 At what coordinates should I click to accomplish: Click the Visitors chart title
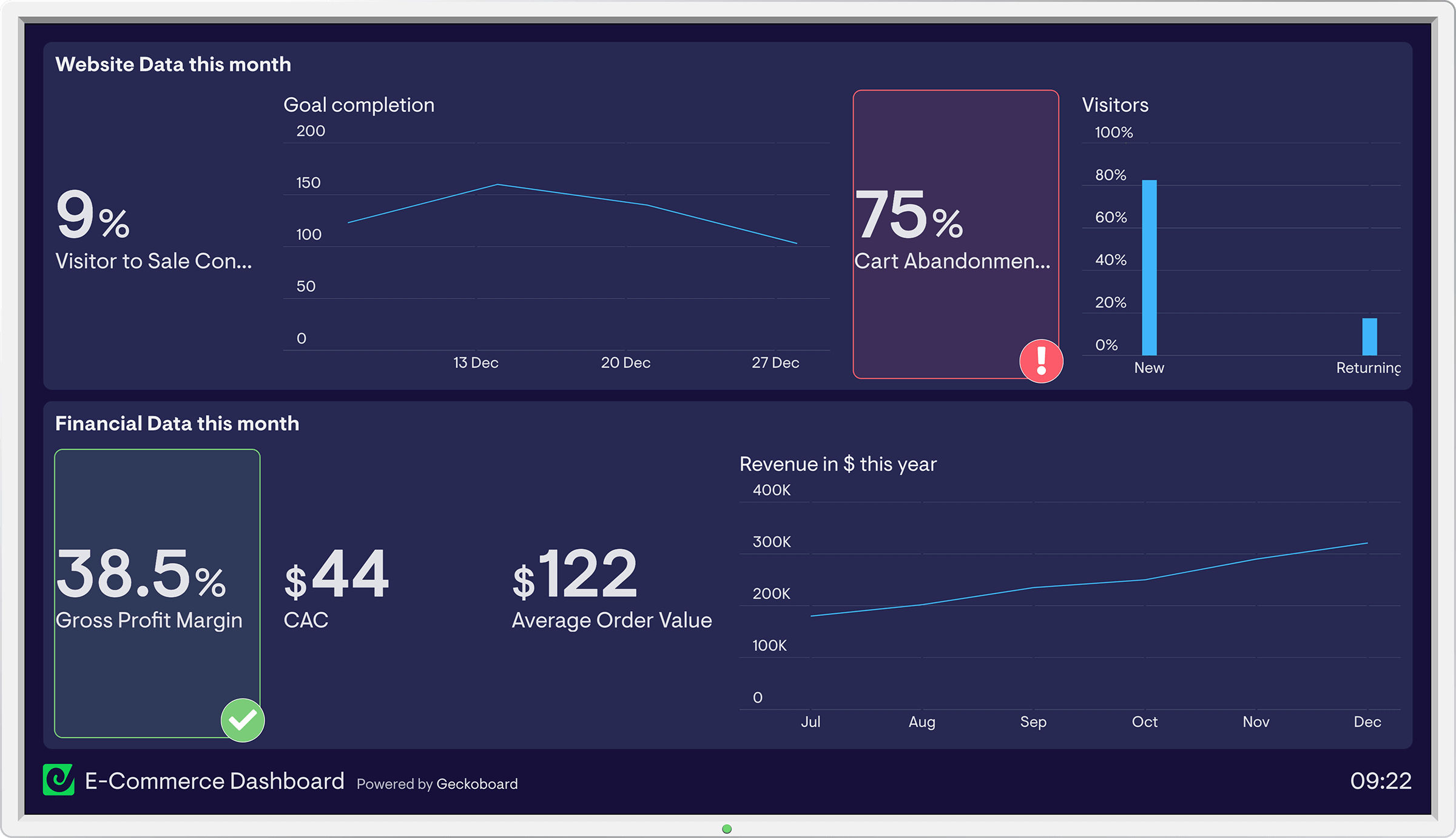click(x=1115, y=105)
